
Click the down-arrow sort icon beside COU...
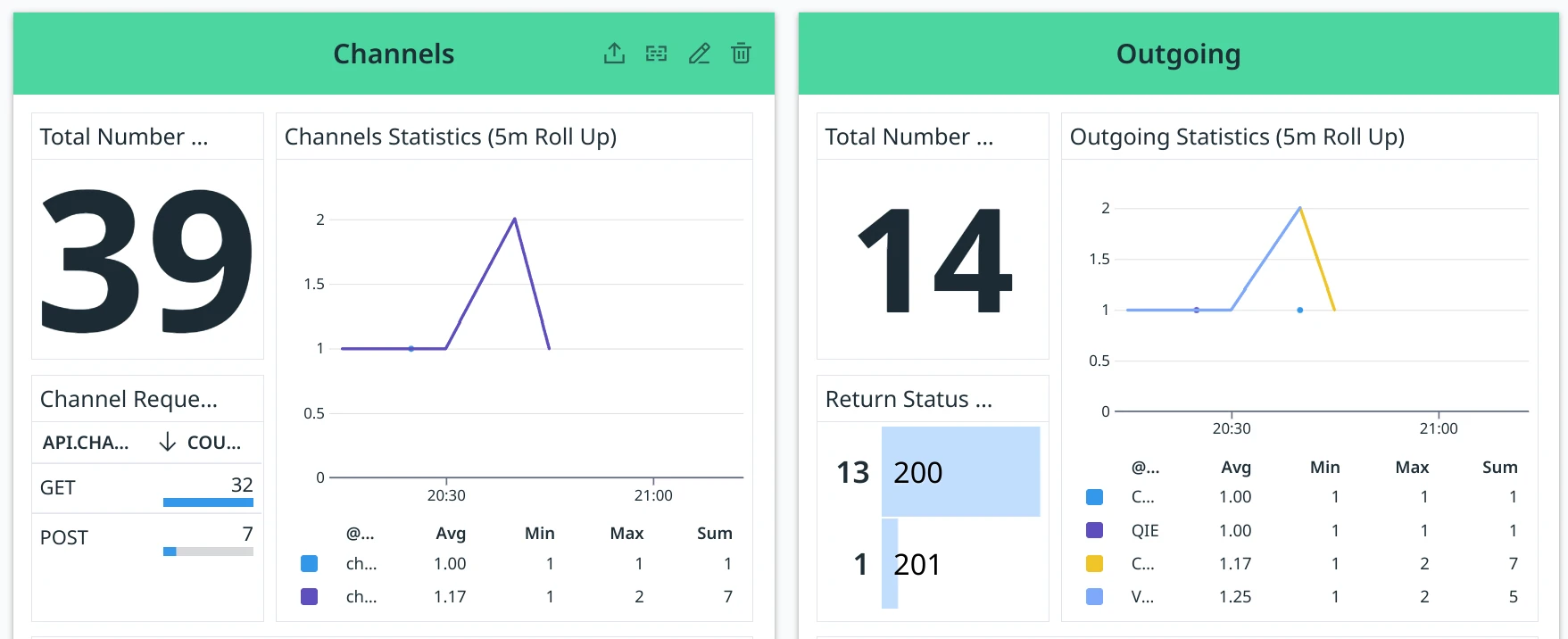click(167, 442)
